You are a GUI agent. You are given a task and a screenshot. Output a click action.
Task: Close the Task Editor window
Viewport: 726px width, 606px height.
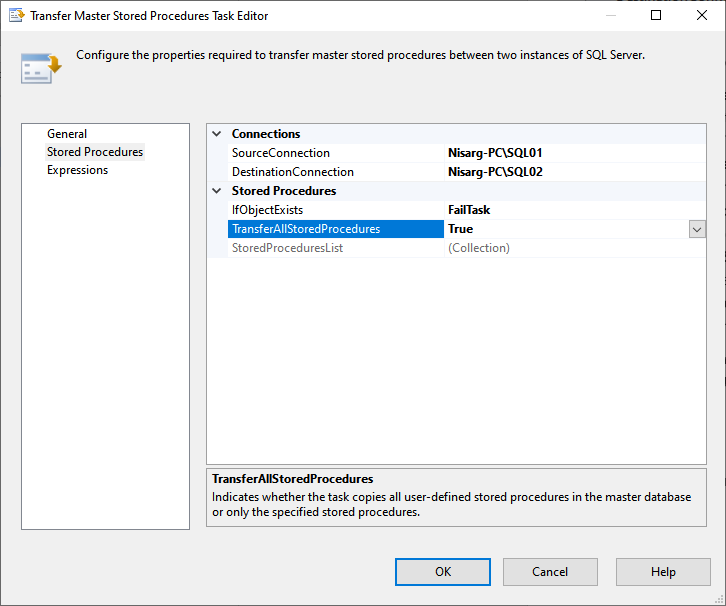click(702, 16)
